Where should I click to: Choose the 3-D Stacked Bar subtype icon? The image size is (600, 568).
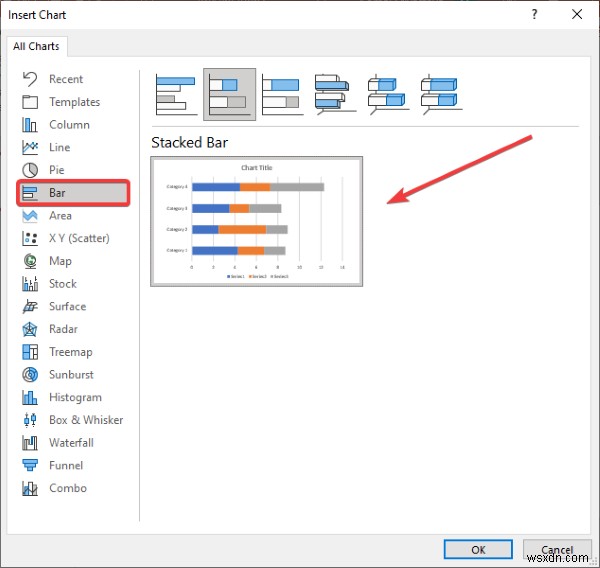(x=388, y=95)
